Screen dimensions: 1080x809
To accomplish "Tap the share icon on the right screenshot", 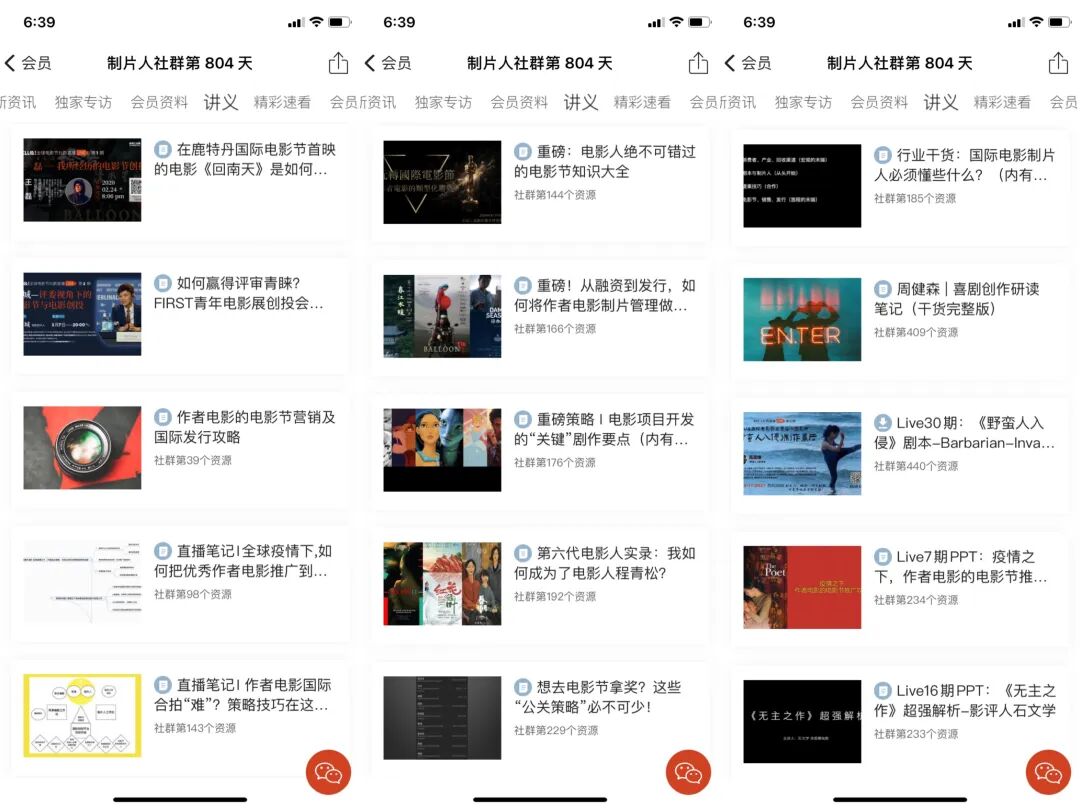I will (1057, 61).
